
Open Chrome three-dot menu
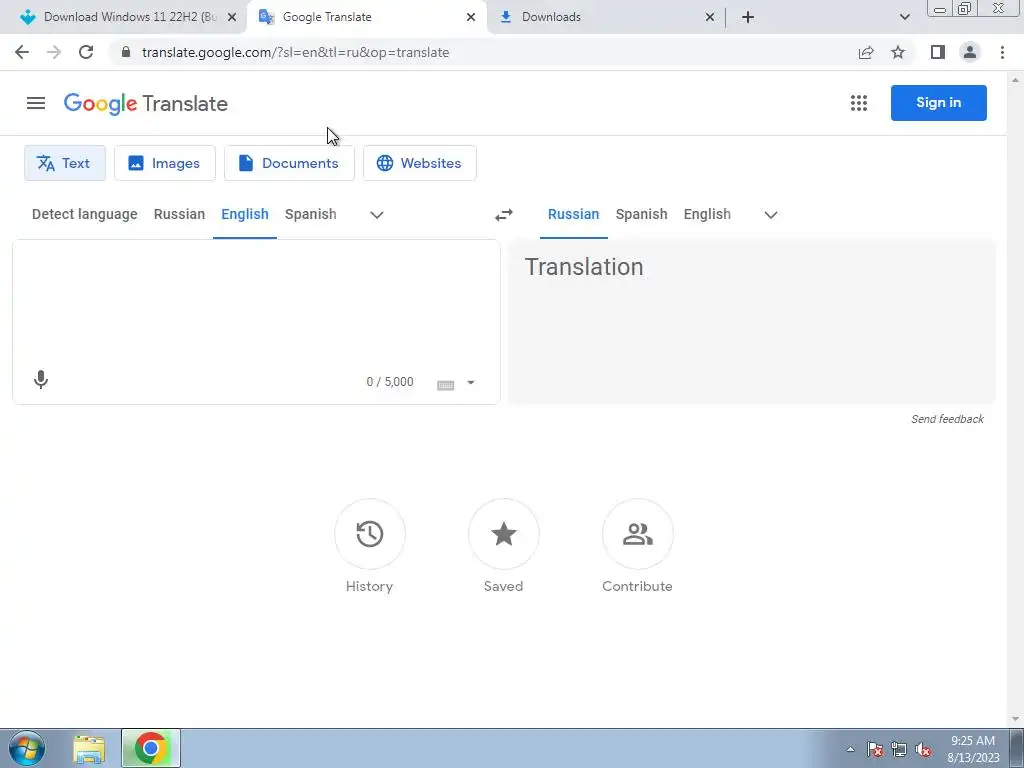click(1002, 52)
